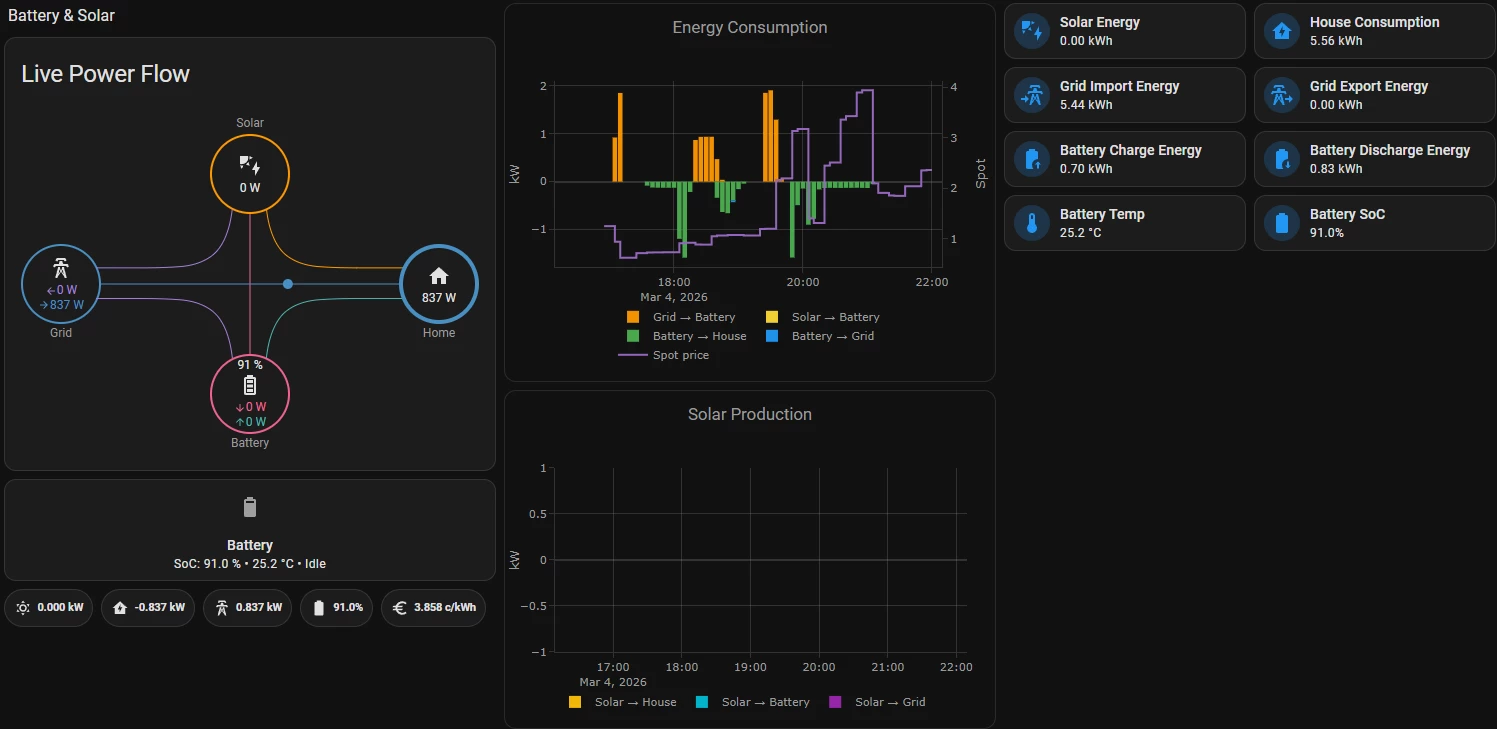Open the Solar Energy 0.00 kWh card
1497x729 pixels.
[x=1124, y=31]
